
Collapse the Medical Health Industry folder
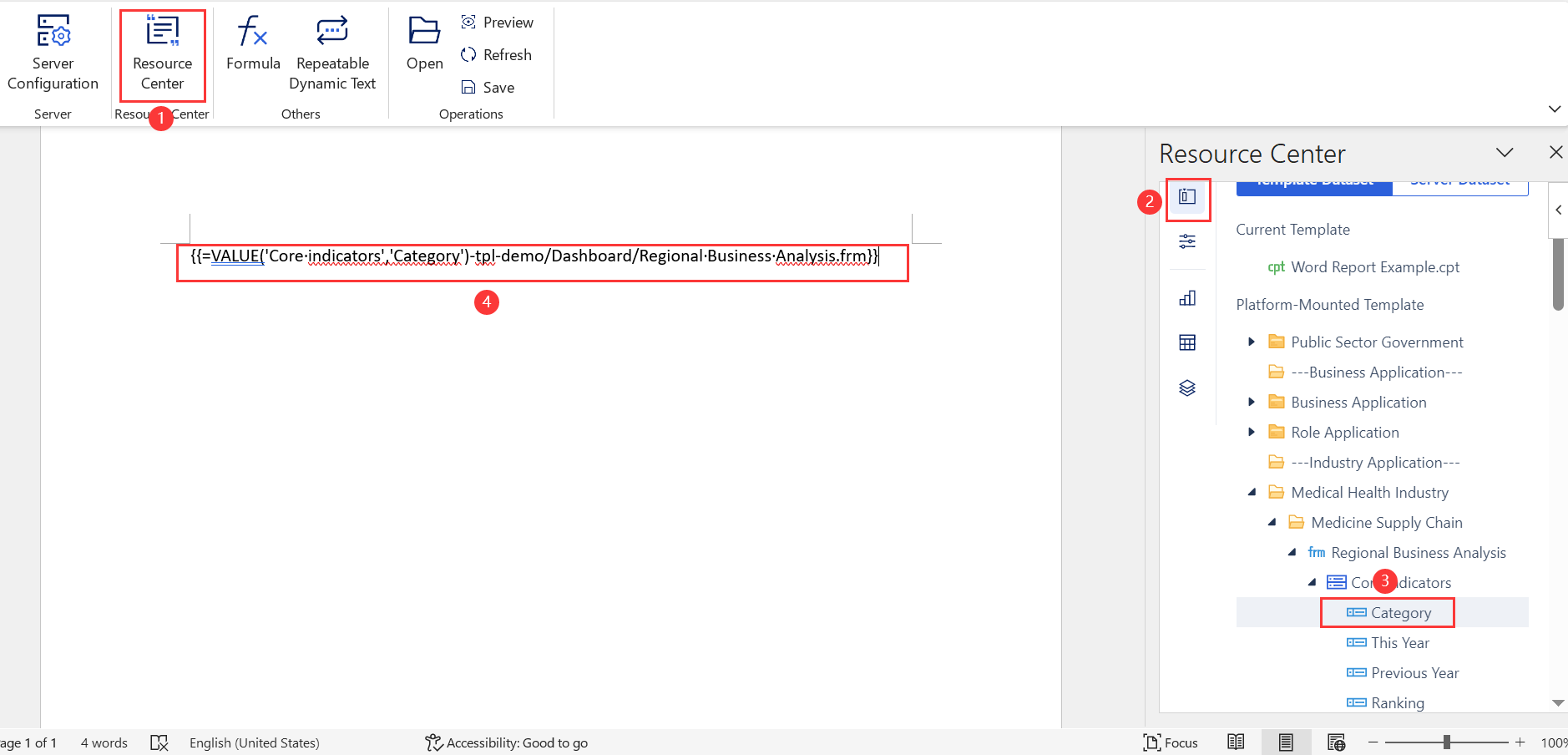tap(1252, 492)
